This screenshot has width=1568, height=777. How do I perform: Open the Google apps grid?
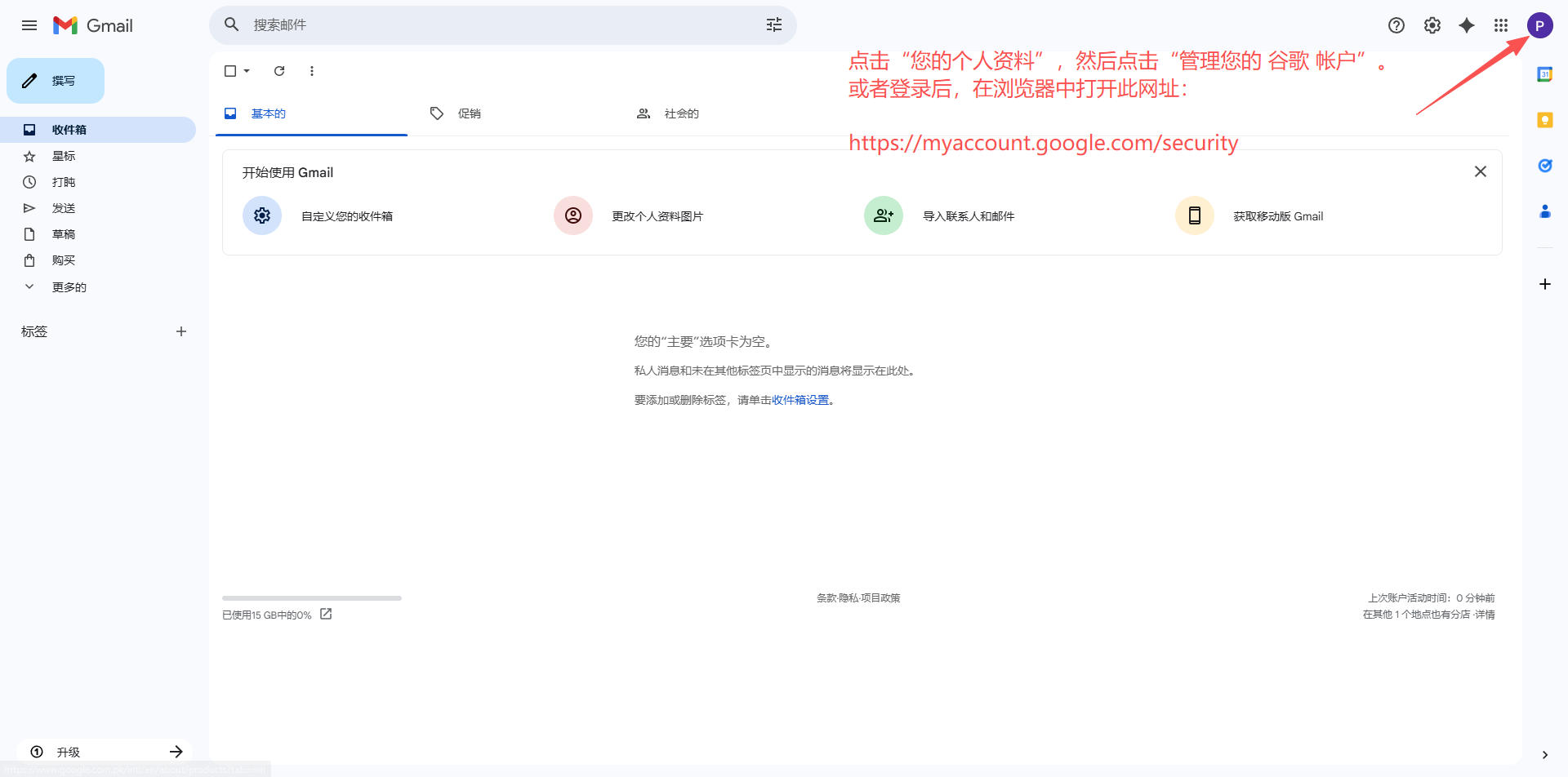1503,25
